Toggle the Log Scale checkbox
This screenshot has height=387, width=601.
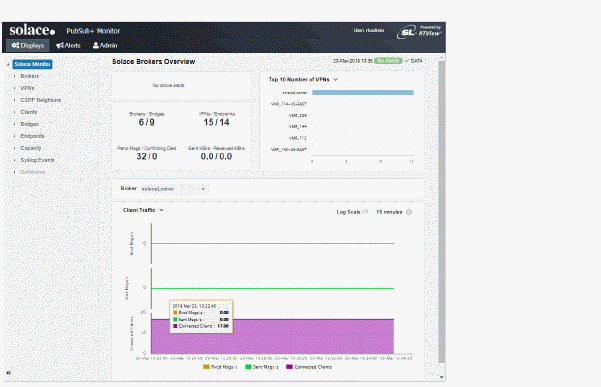tap(366, 212)
